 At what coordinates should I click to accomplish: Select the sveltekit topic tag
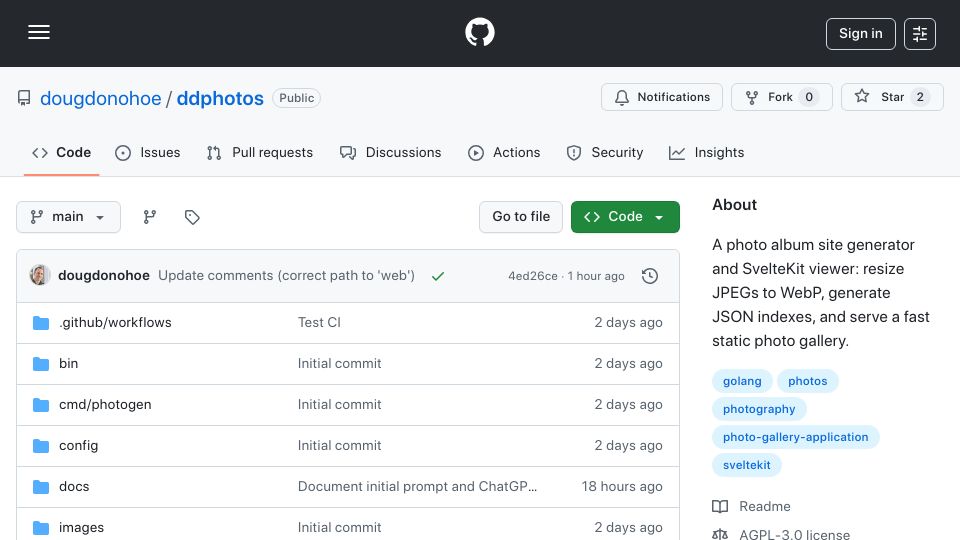coord(746,465)
